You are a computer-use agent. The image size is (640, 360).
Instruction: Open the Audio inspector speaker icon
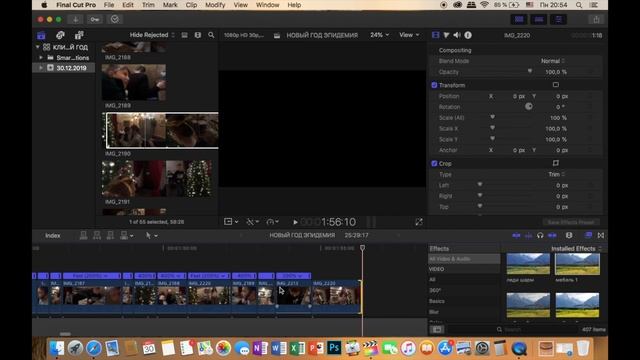[x=457, y=35]
